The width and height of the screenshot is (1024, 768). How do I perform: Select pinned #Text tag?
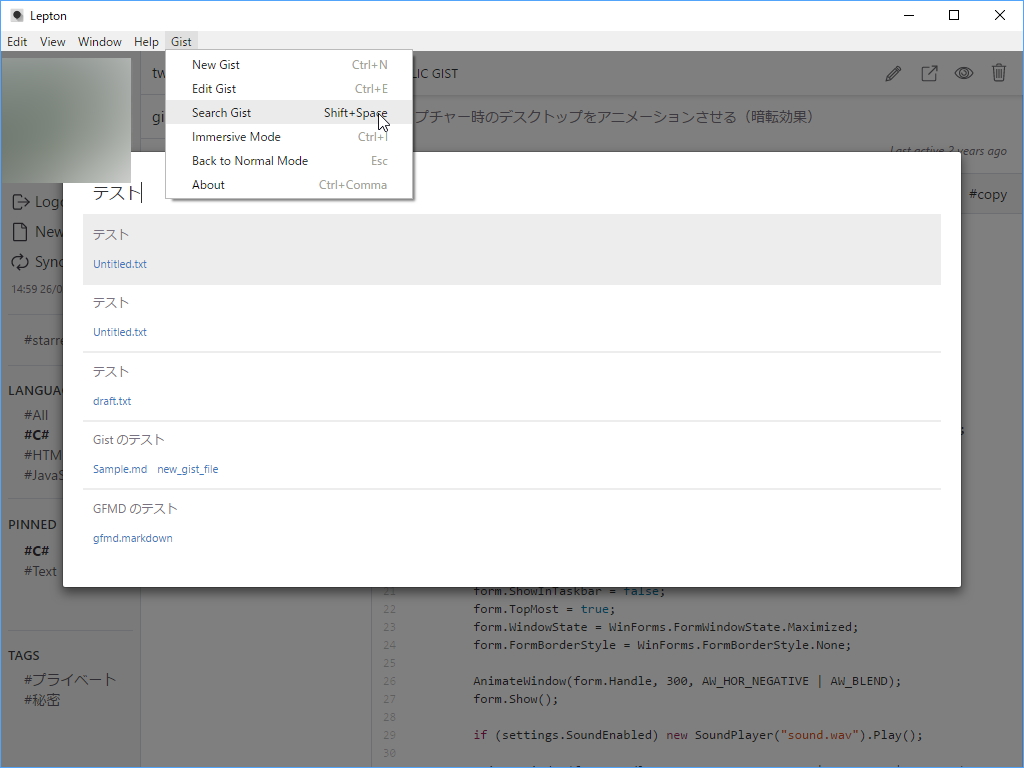(x=40, y=571)
